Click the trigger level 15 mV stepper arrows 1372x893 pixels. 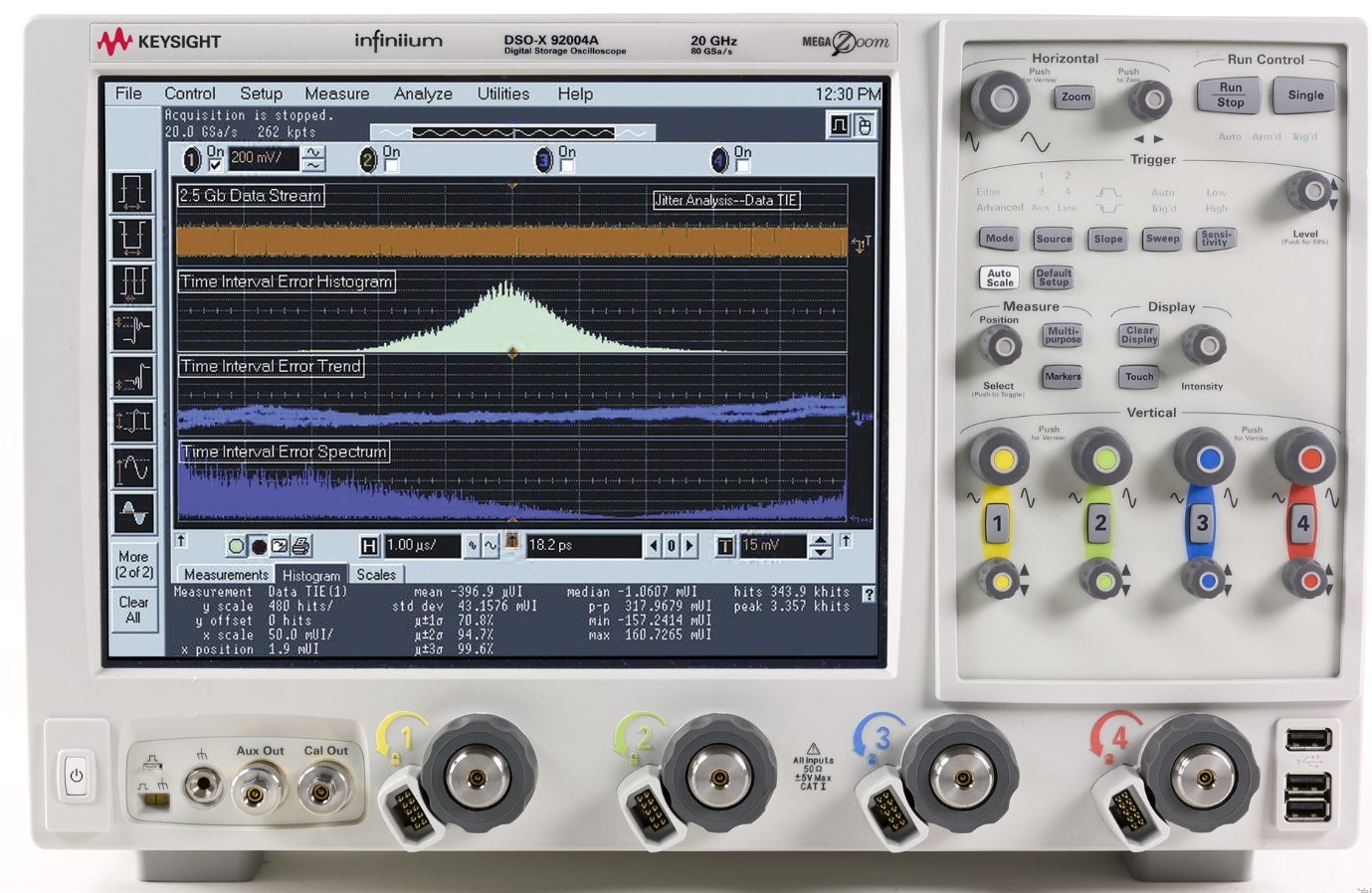[x=820, y=545]
